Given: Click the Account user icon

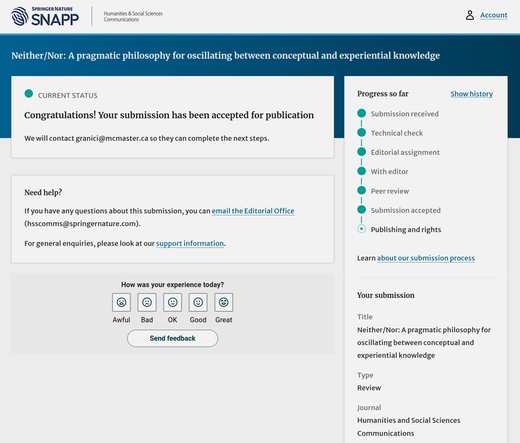Looking at the screenshot, I should click(x=470, y=15).
